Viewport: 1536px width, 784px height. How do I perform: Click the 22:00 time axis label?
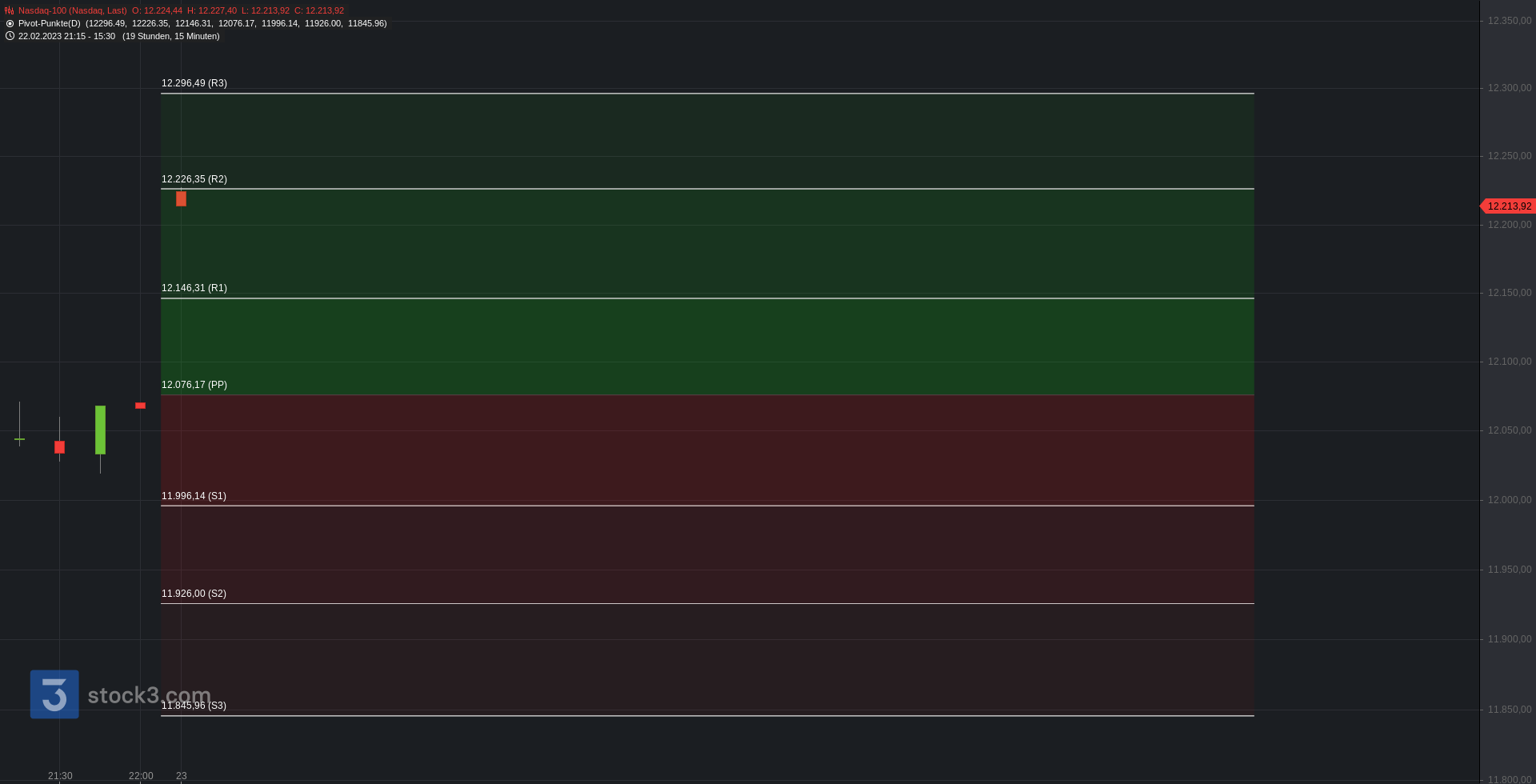click(x=141, y=776)
